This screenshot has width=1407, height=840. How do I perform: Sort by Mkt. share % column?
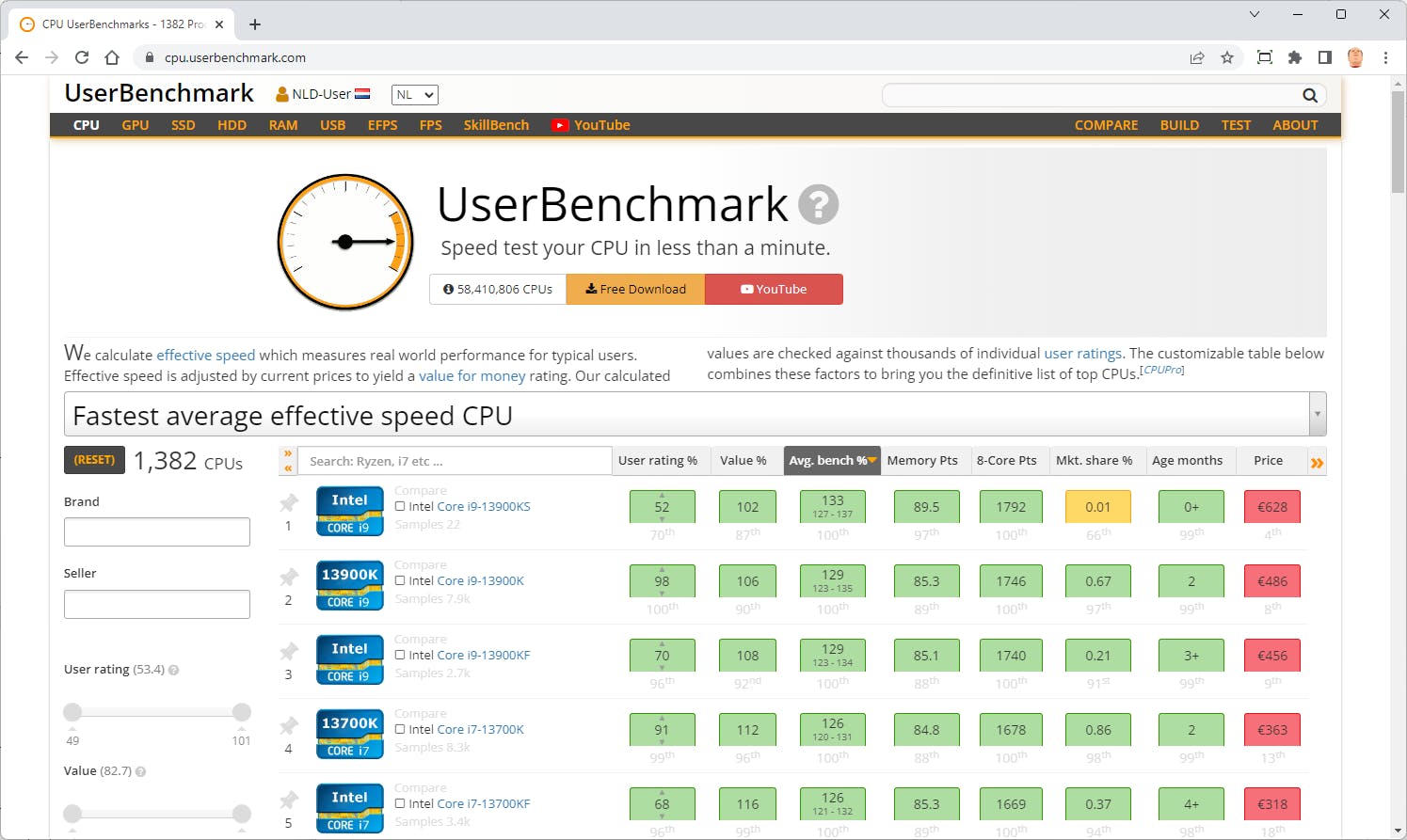[x=1095, y=461]
